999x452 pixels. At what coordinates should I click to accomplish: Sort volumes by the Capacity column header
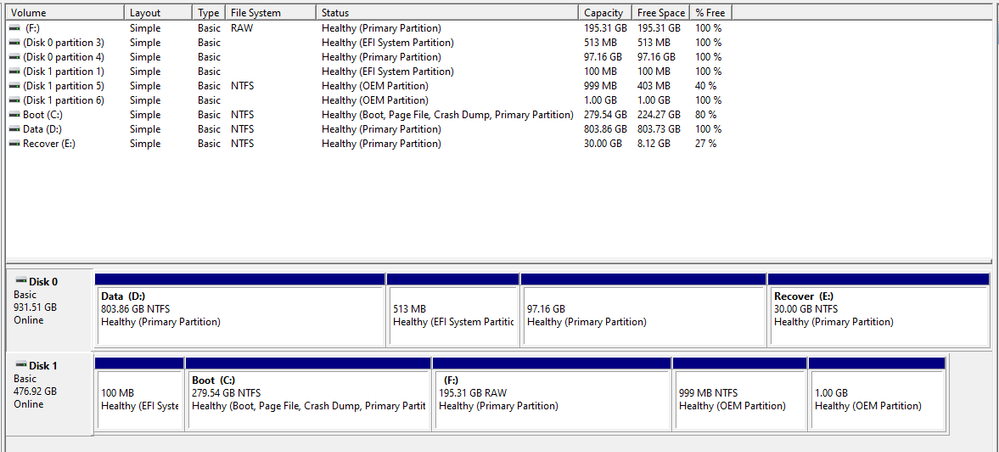tap(604, 13)
